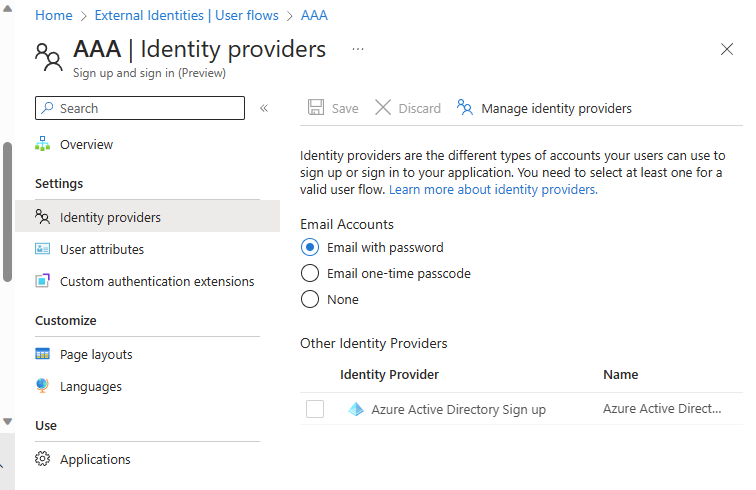This screenshot has height=490, width=756.
Task: Click the AAA breadcrumb link
Action: click(x=314, y=15)
